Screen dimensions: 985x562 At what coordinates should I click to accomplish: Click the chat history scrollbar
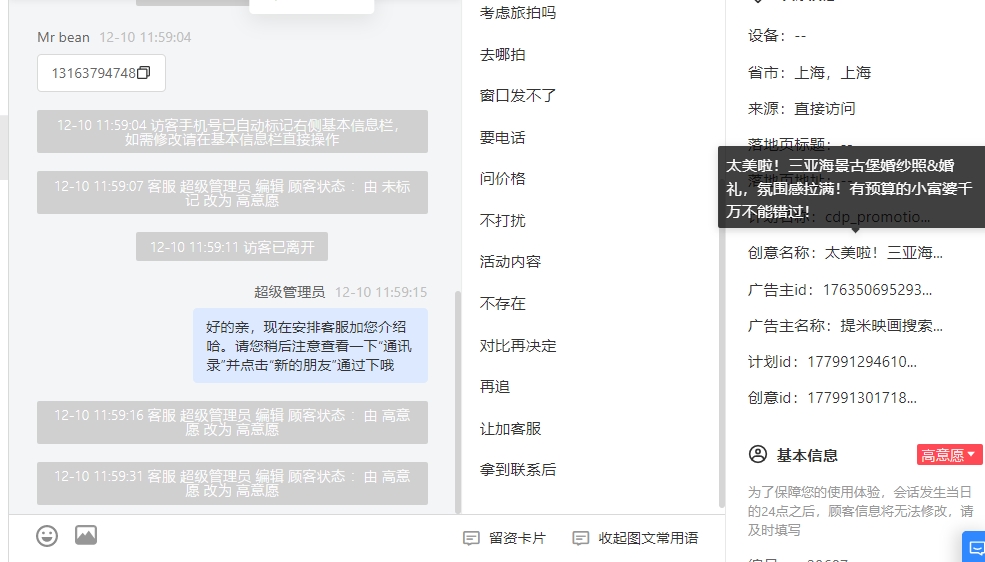tap(457, 402)
